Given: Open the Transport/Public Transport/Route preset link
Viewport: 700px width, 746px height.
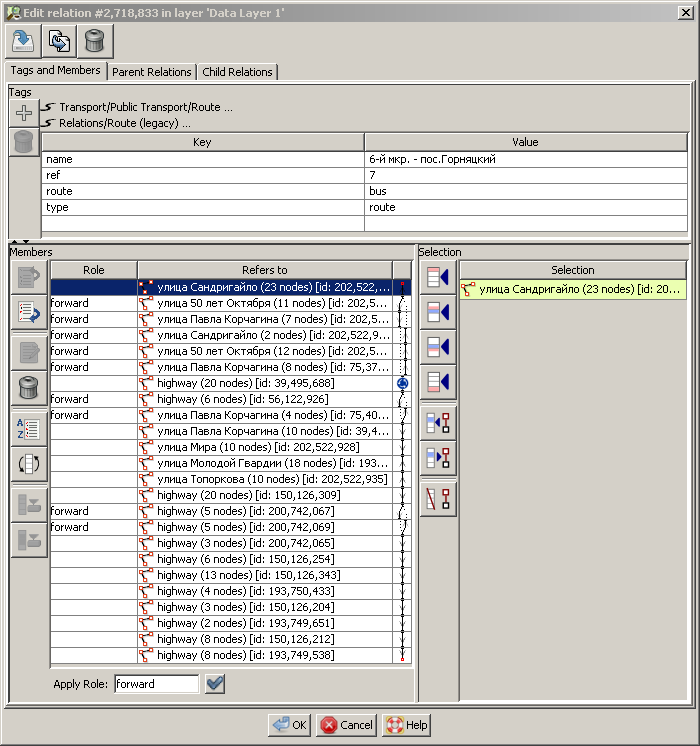Looking at the screenshot, I should tap(145, 107).
